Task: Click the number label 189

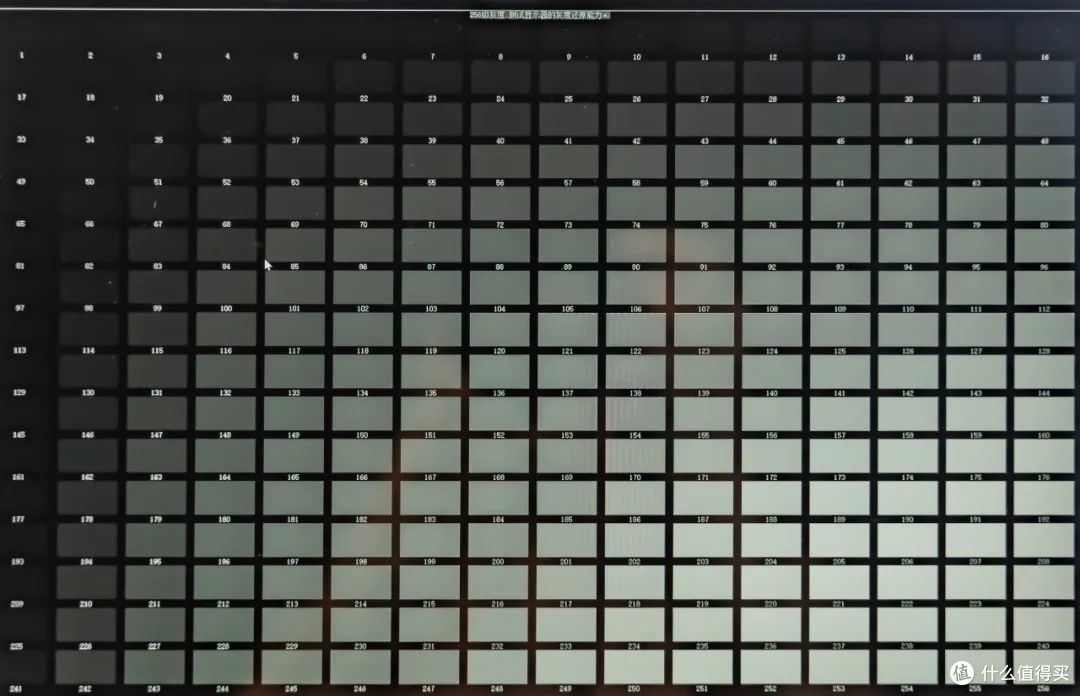Action: 839,520
